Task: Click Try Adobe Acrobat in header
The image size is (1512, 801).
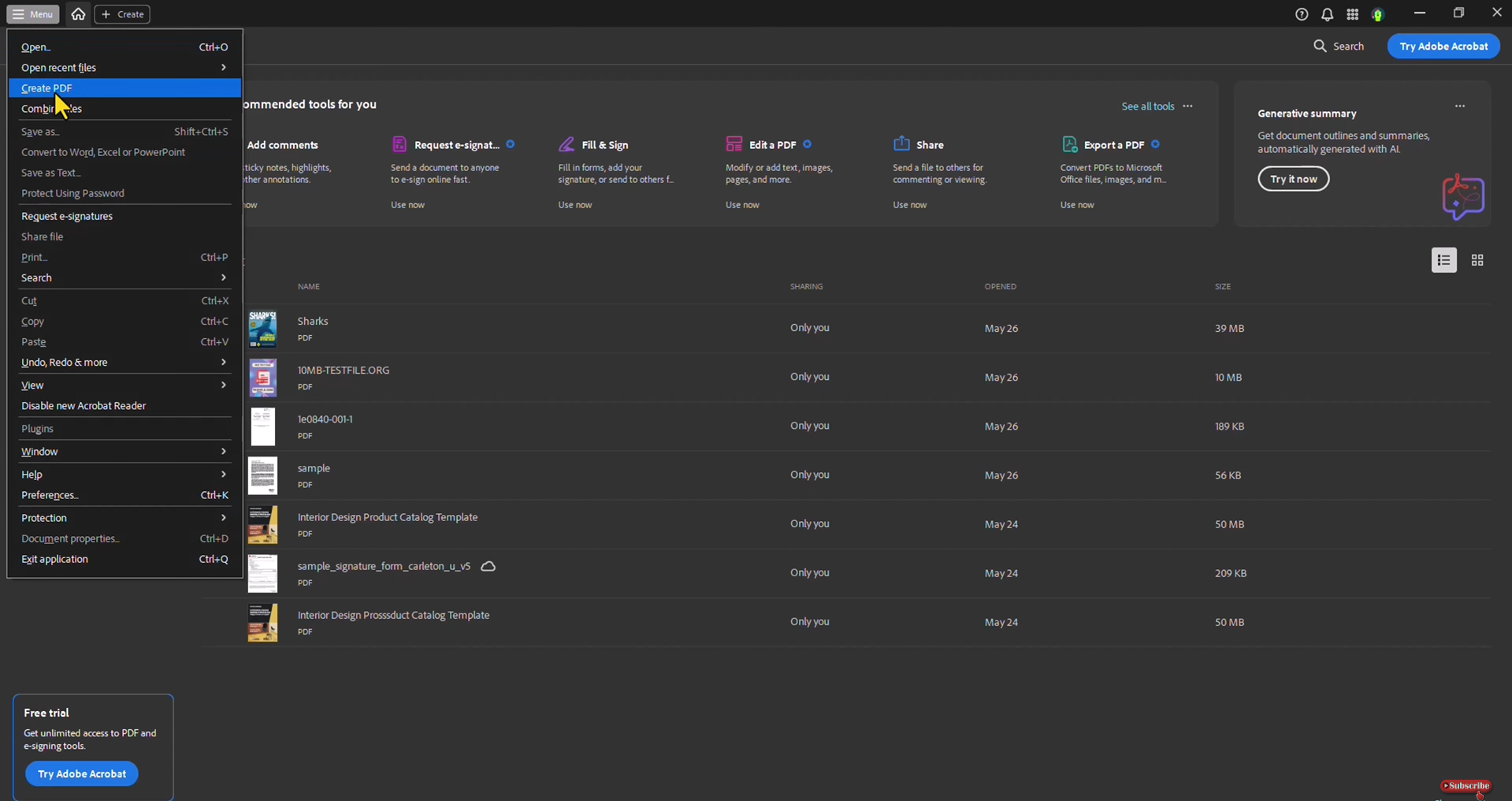Action: tap(1443, 46)
